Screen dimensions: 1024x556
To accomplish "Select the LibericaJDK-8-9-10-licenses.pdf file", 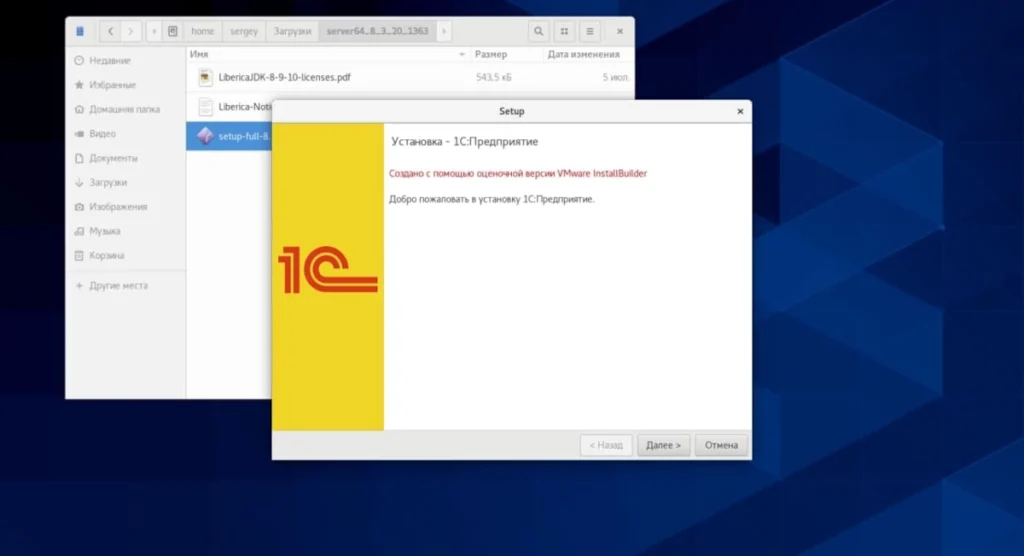I will (x=410, y=77).
